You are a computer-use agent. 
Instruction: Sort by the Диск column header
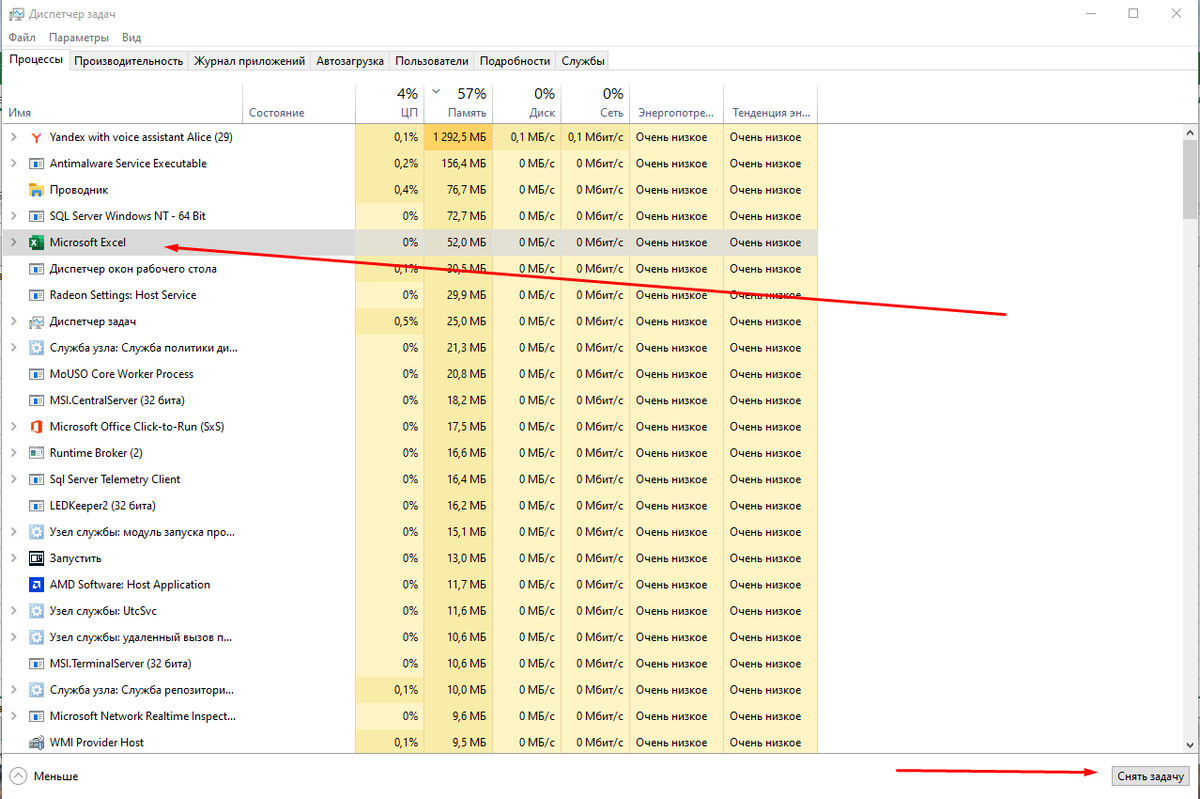click(527, 103)
